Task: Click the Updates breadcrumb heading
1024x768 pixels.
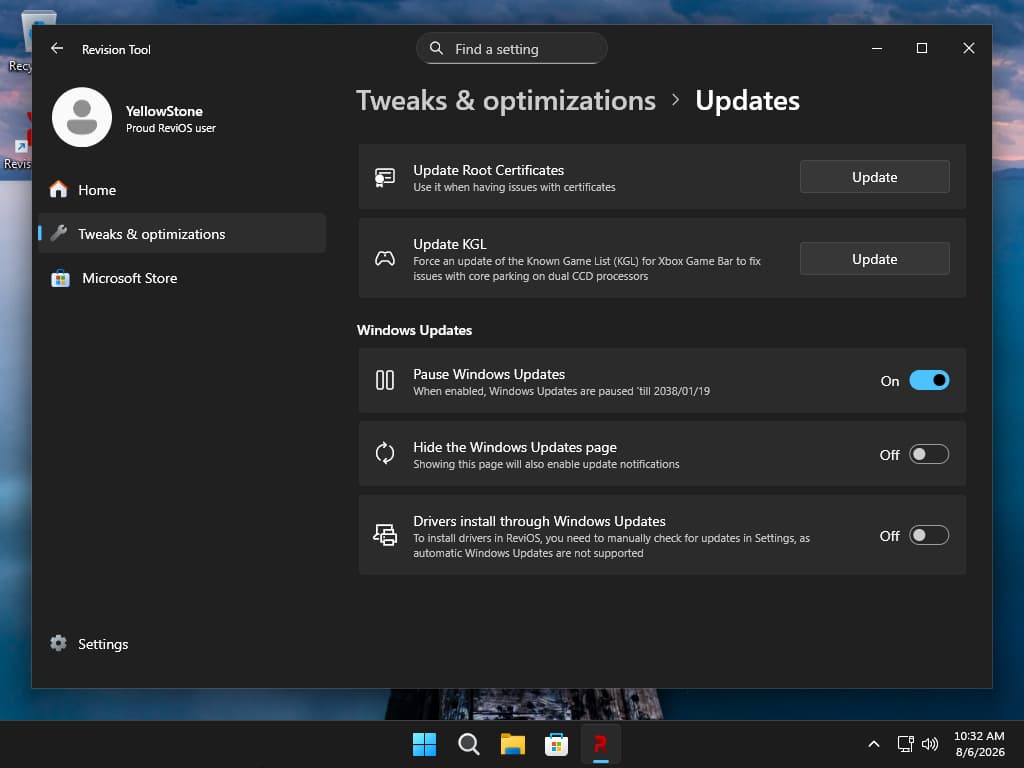Action: [x=747, y=101]
